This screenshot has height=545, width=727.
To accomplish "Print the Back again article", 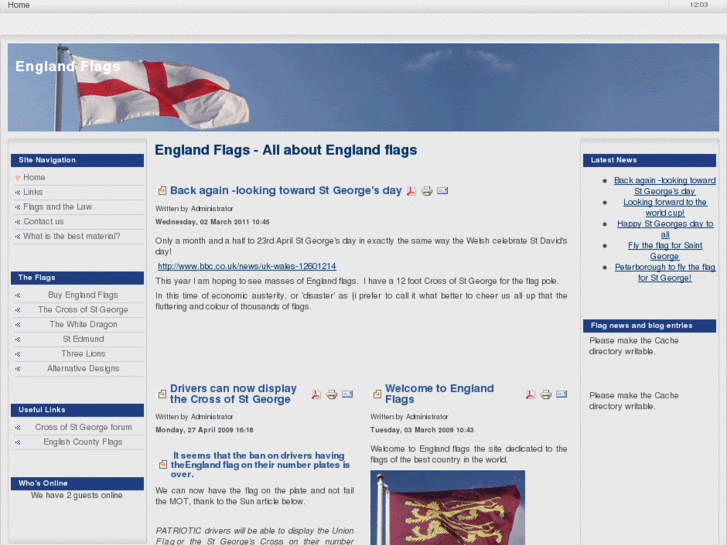I will (x=427, y=191).
